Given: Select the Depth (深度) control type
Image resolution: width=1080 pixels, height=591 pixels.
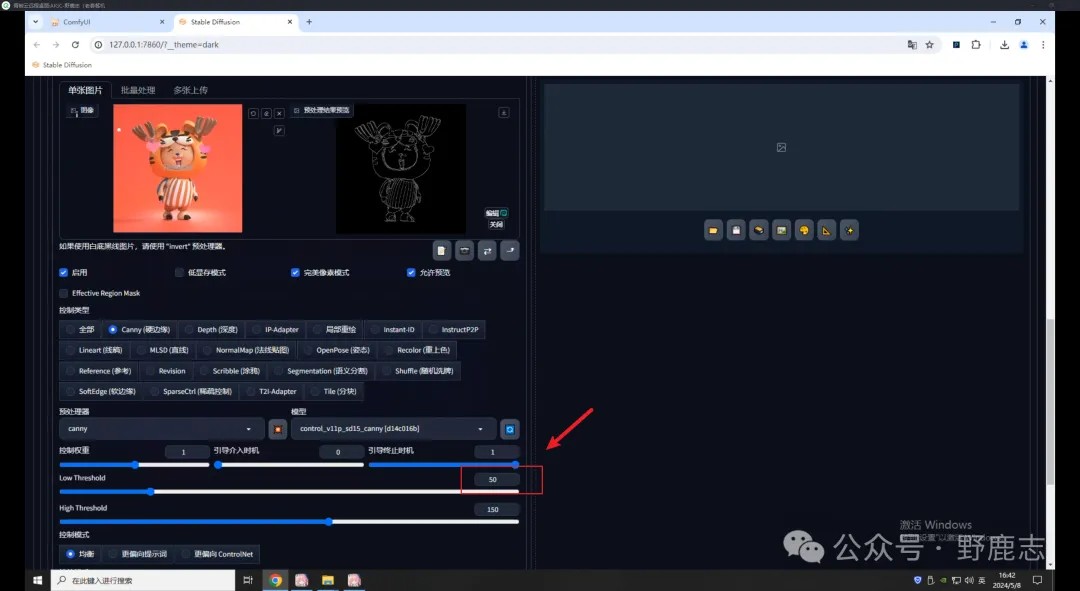Looking at the screenshot, I should (211, 330).
